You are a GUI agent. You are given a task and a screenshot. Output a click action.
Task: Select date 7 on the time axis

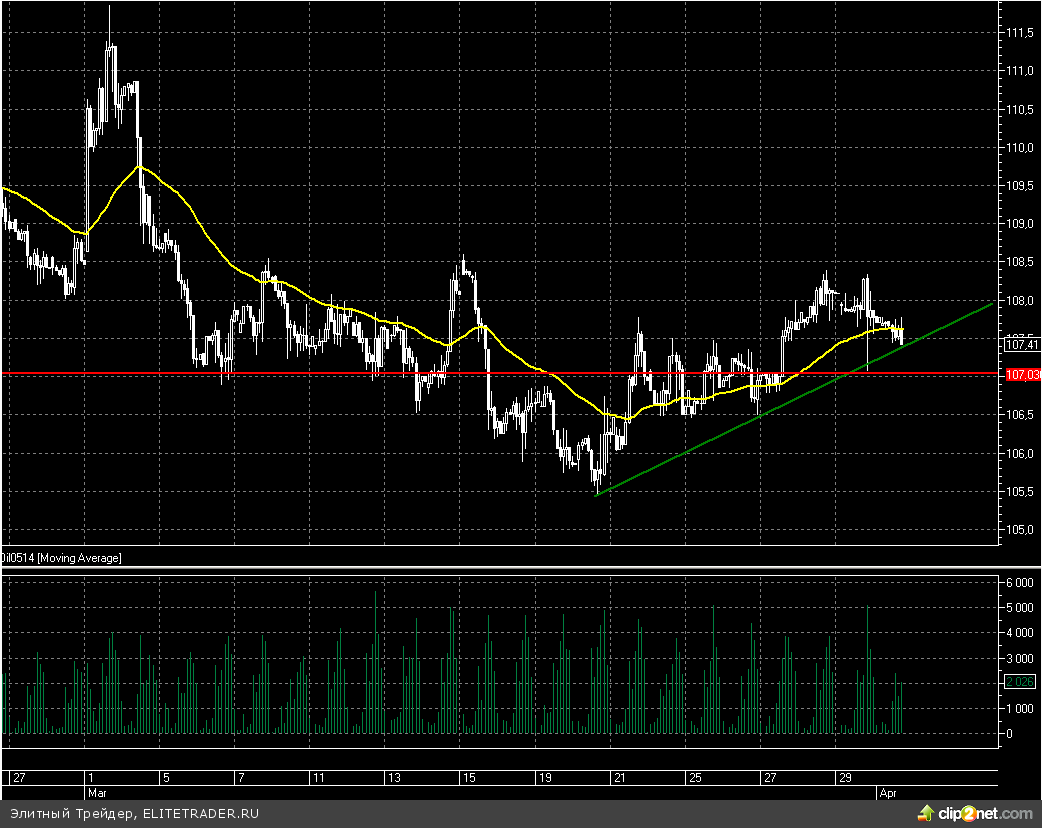[x=240, y=777]
